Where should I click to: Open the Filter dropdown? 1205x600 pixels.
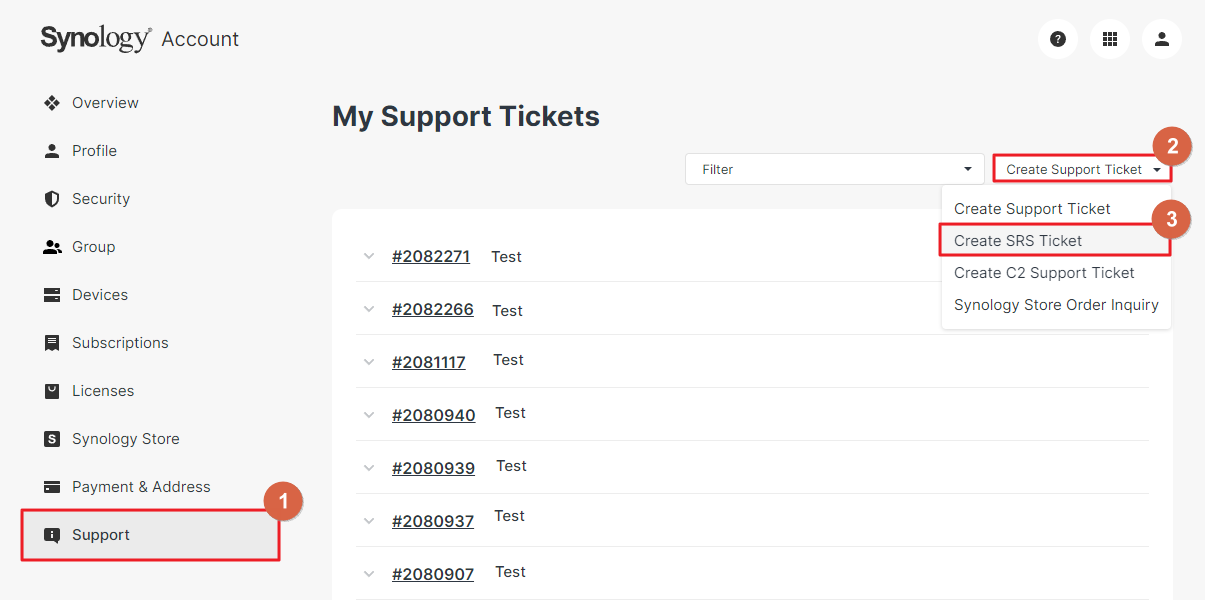point(835,169)
